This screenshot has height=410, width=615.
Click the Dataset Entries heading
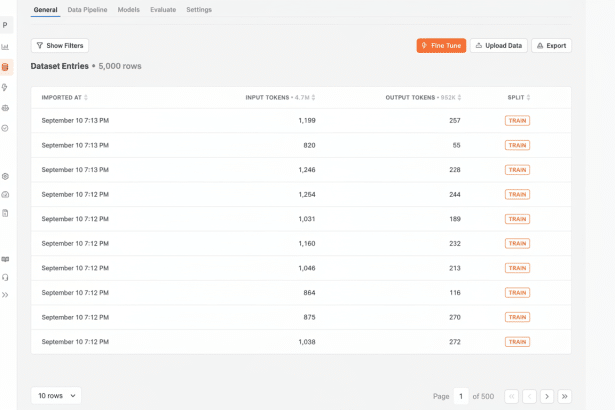pyautogui.click(x=60, y=66)
